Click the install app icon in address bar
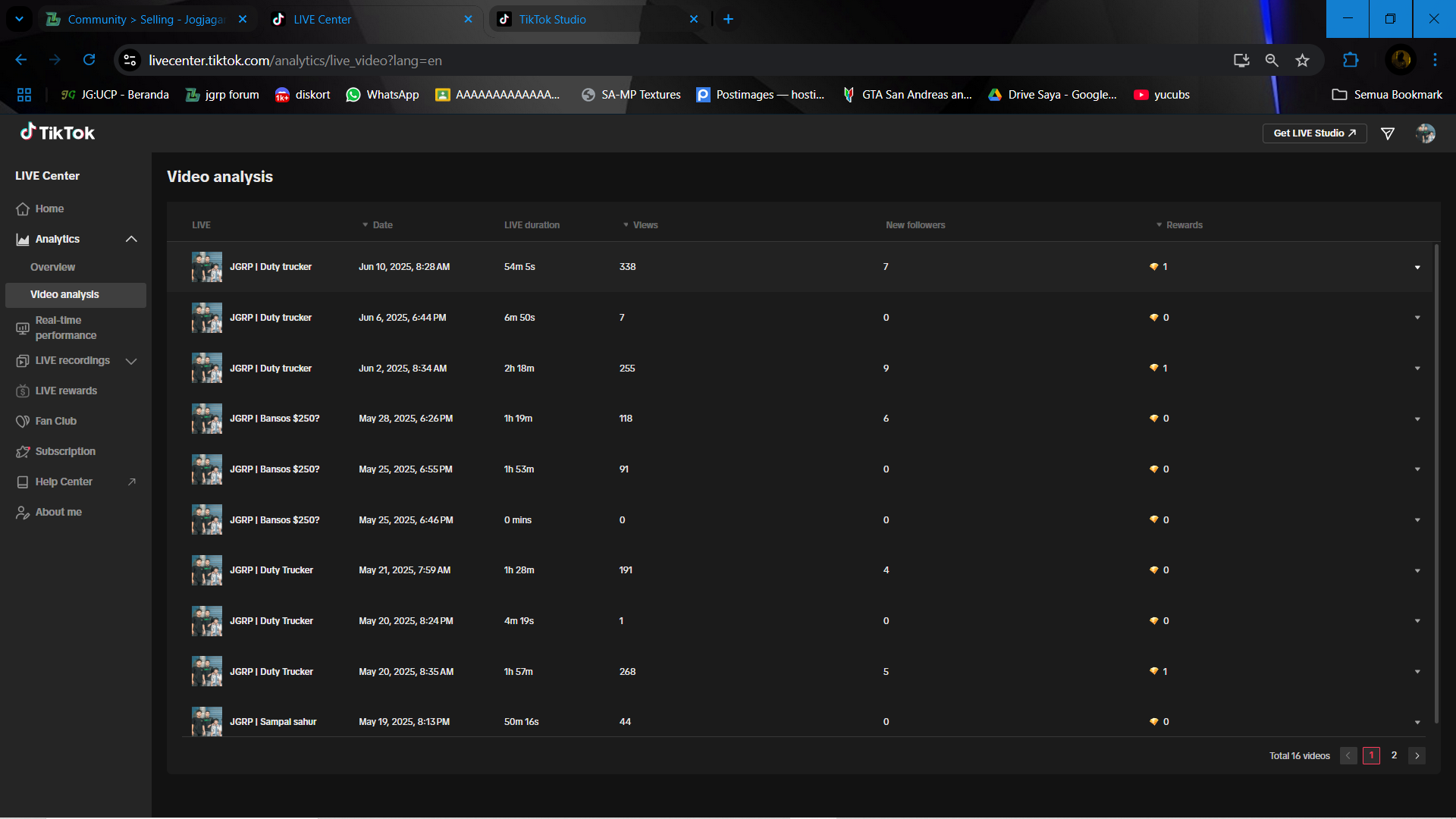 pyautogui.click(x=1241, y=60)
